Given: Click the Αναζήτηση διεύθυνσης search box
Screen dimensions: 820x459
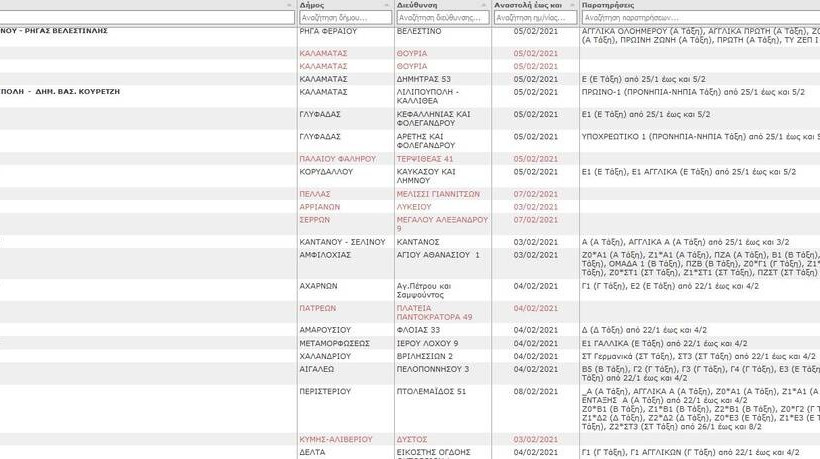Looking at the screenshot, I should (442, 18).
